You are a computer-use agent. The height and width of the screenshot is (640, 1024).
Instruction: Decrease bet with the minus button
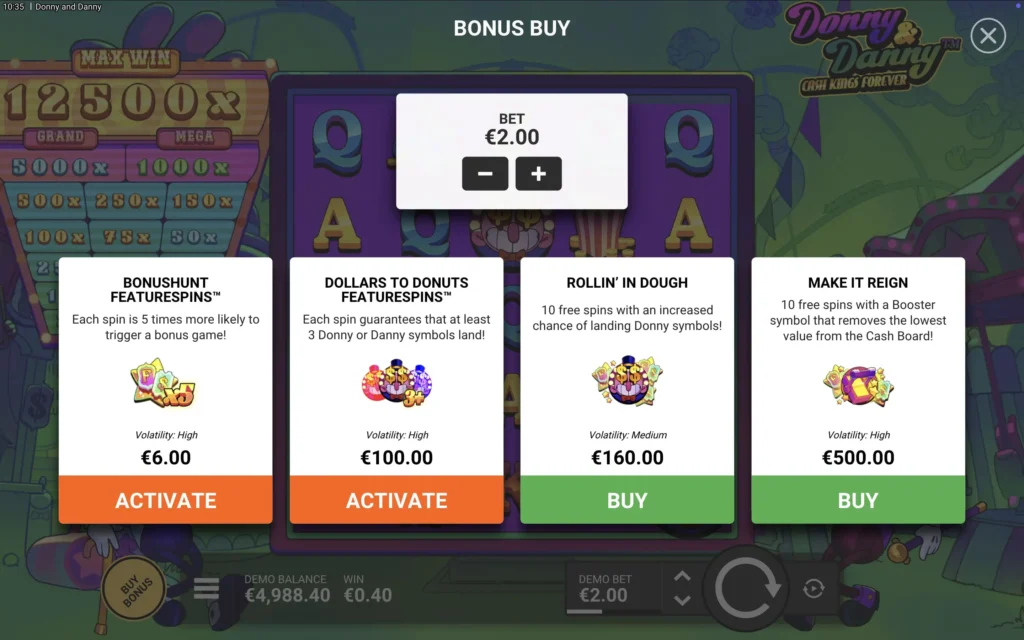click(x=485, y=174)
